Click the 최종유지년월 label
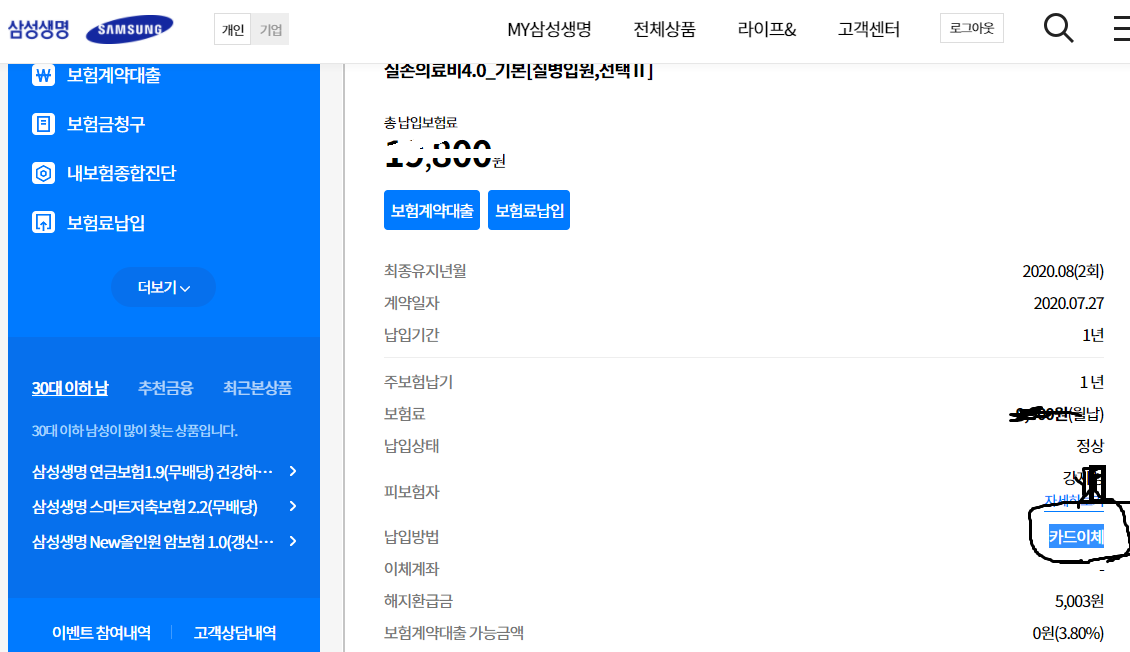 tap(425, 271)
